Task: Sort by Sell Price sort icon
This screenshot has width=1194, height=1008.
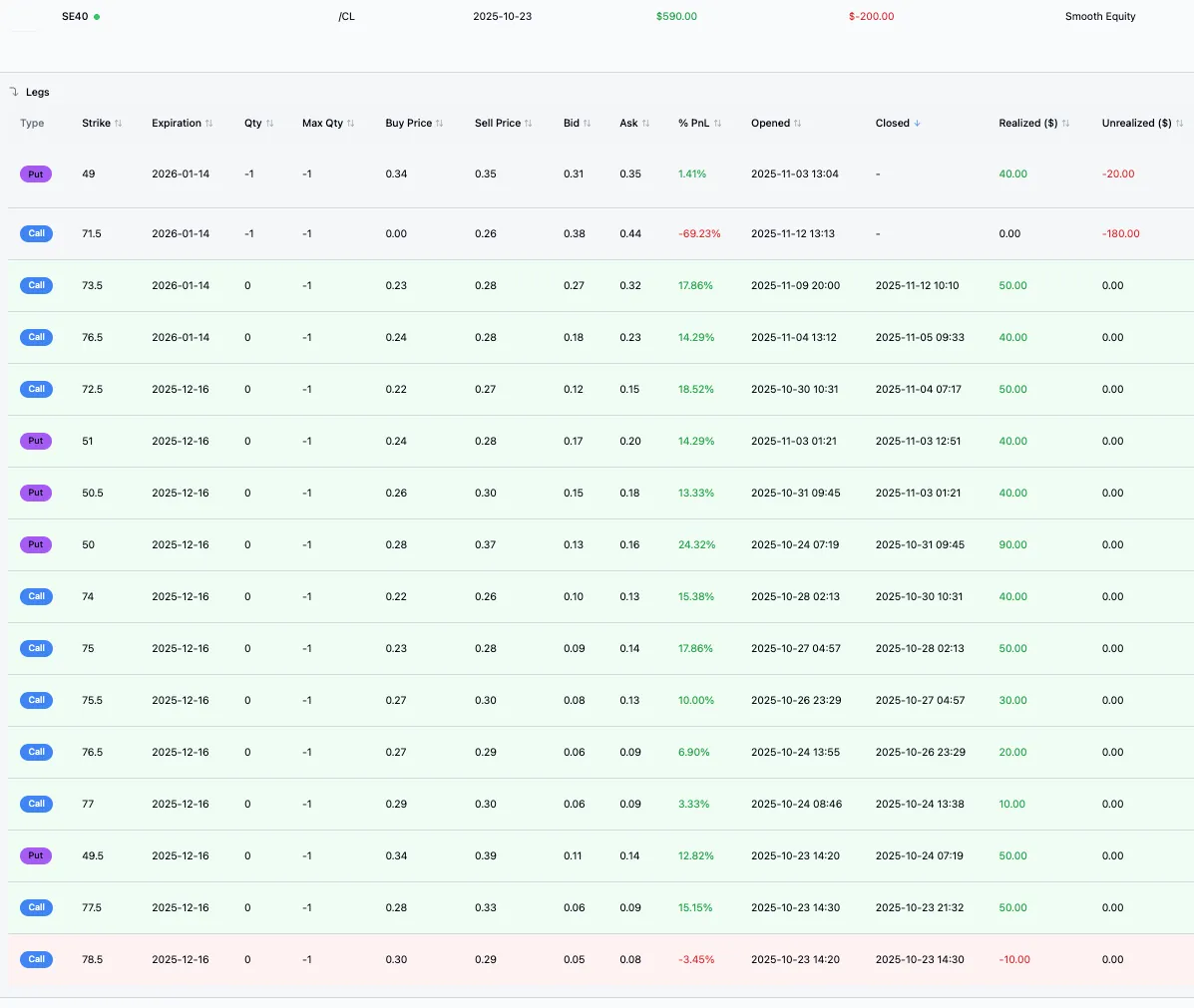Action: pos(529,124)
